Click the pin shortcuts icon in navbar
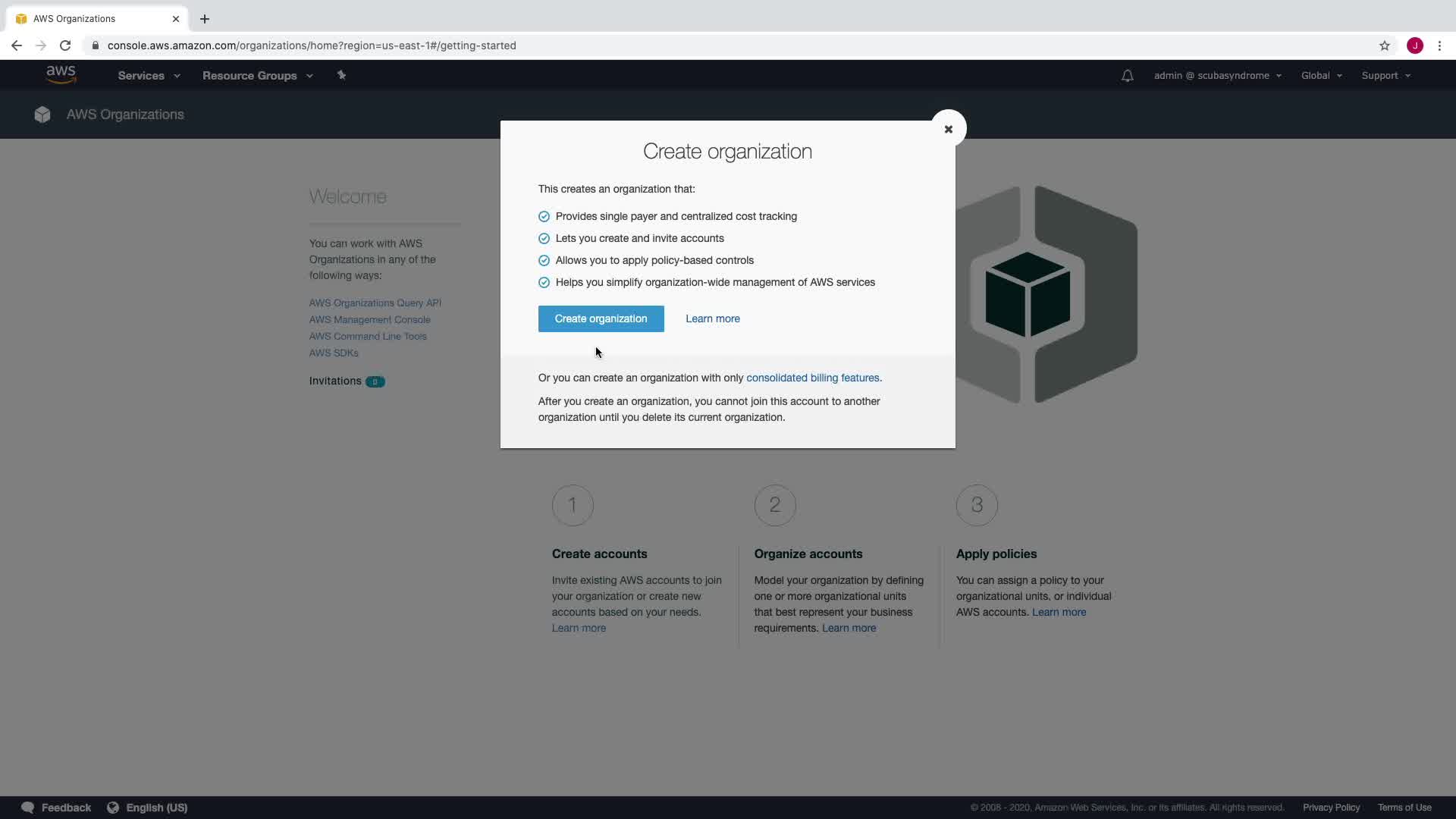This screenshot has width=1456, height=819. point(341,75)
